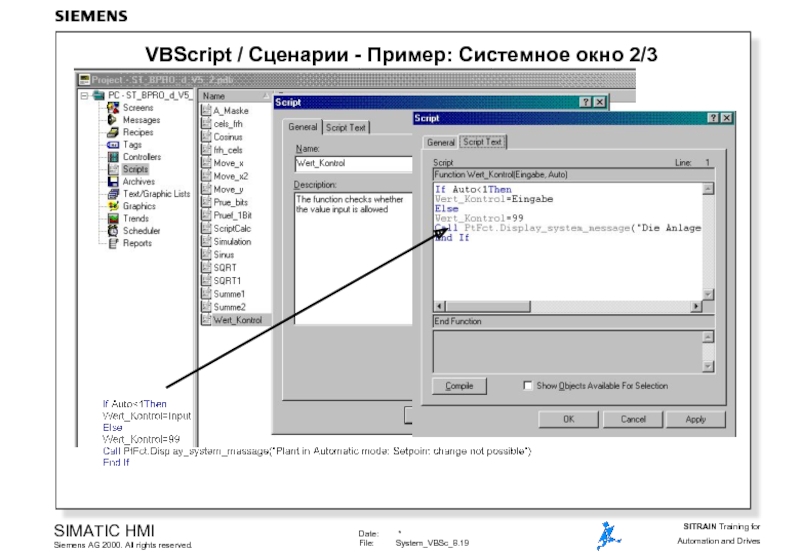Click script icon next to Simulation
Viewport: 800px width, 554px height.
coord(206,241)
